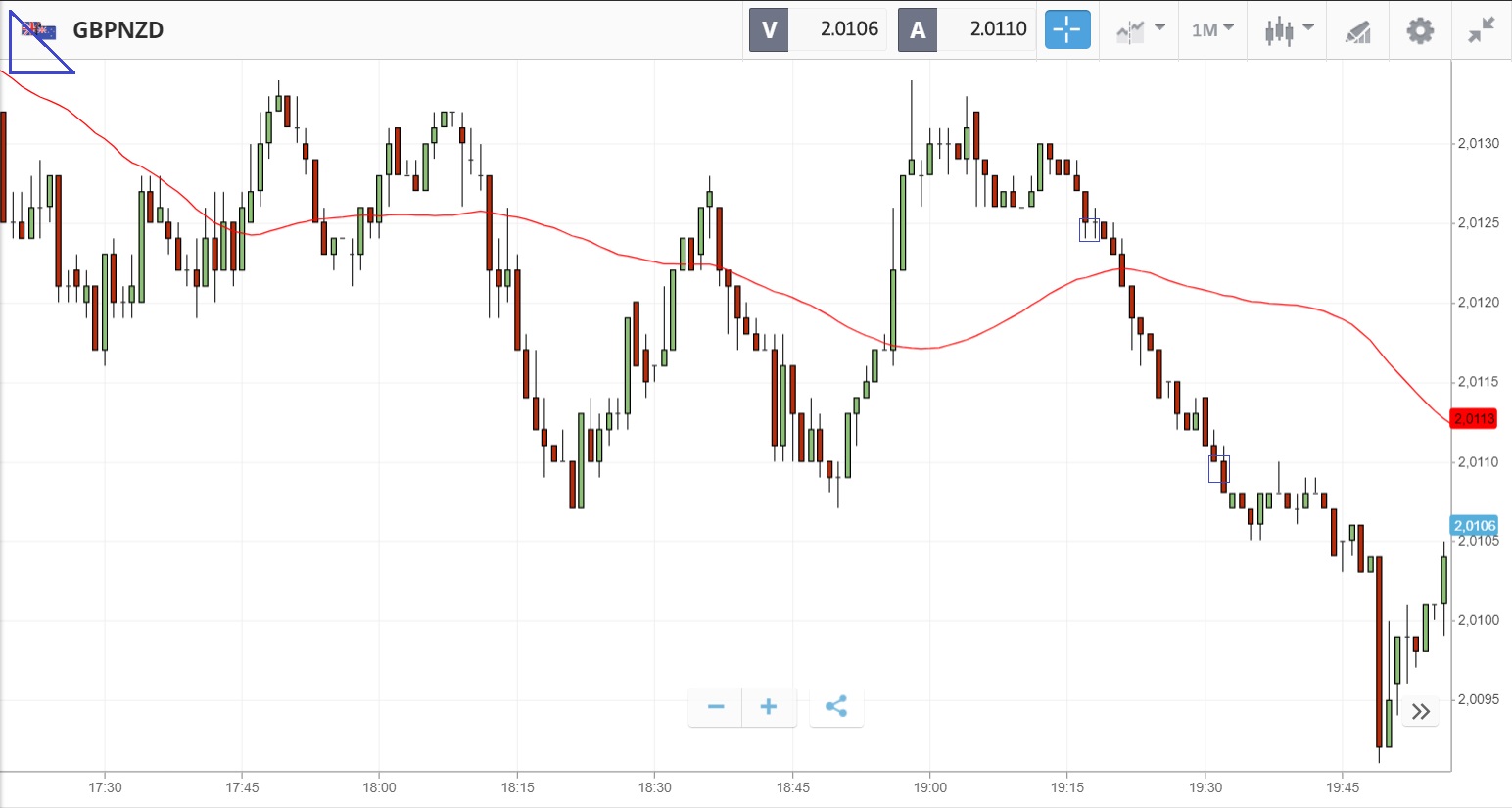Open the compare chart dropdown
This screenshot has height=808, width=1512.
click(1141, 29)
